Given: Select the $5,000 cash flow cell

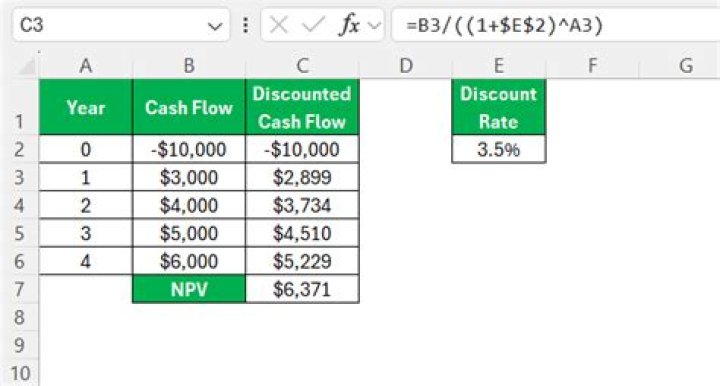Looking at the screenshot, I should pos(189,233).
